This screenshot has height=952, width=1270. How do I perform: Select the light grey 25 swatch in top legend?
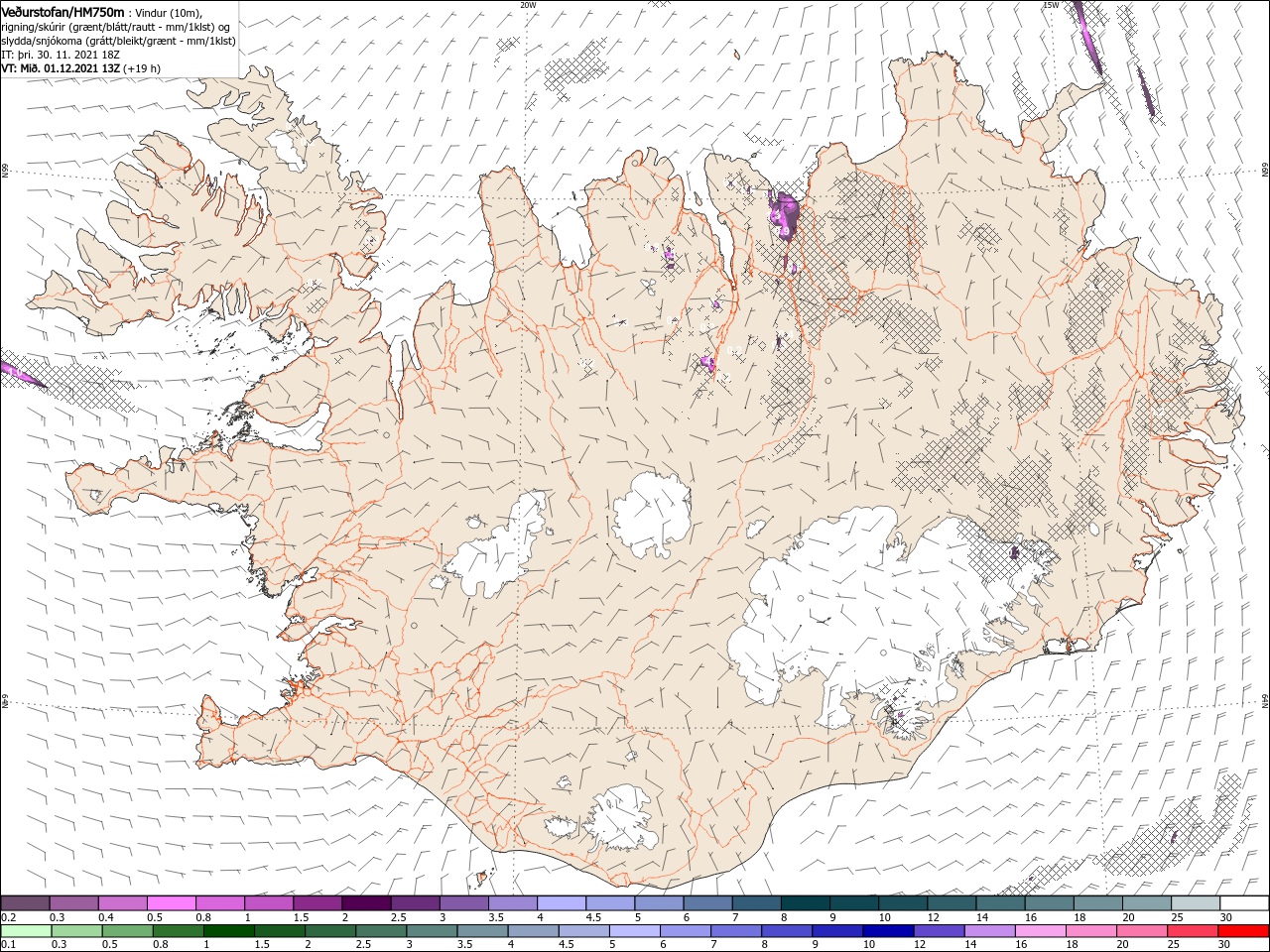coord(1196,903)
